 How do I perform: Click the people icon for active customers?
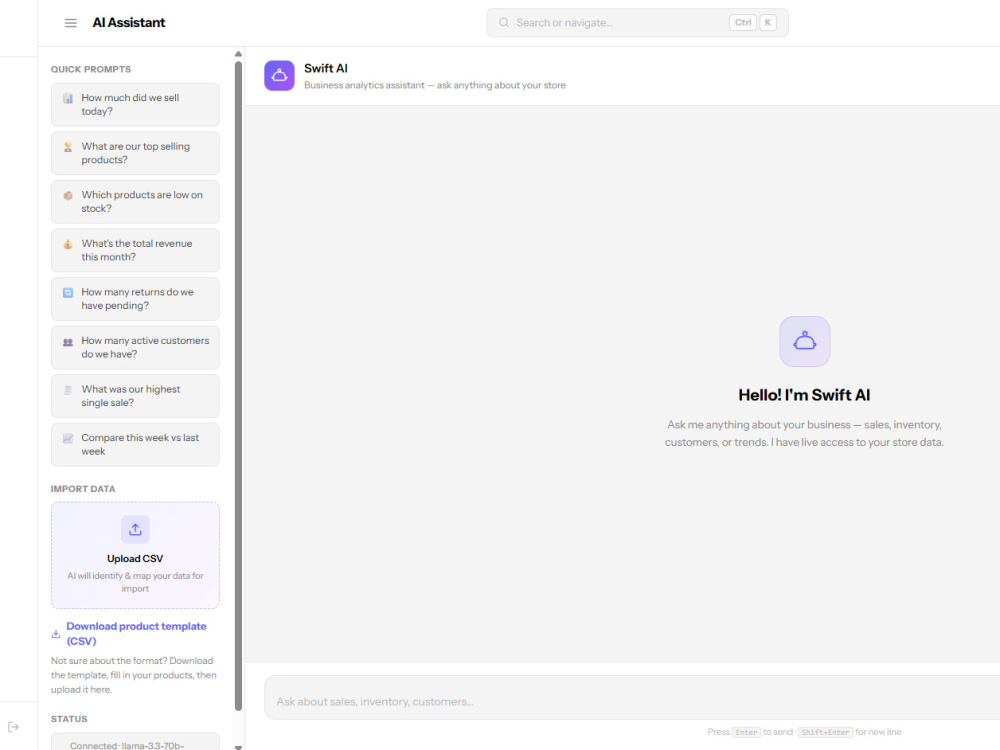68,342
